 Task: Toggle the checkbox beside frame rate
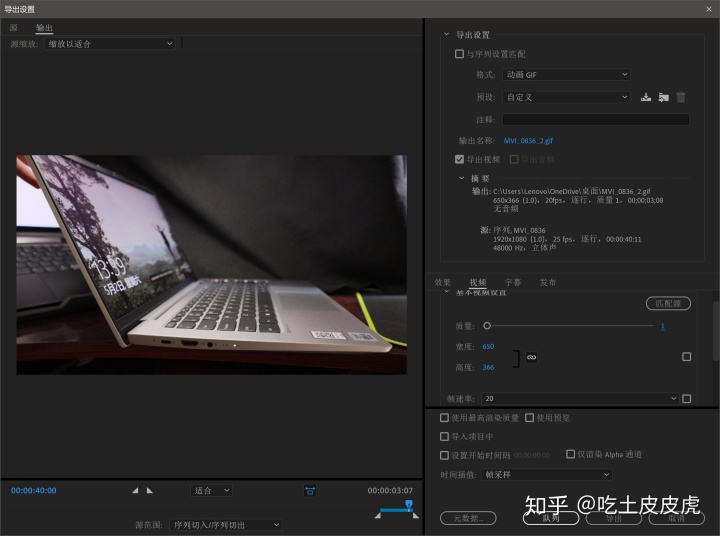point(686,398)
